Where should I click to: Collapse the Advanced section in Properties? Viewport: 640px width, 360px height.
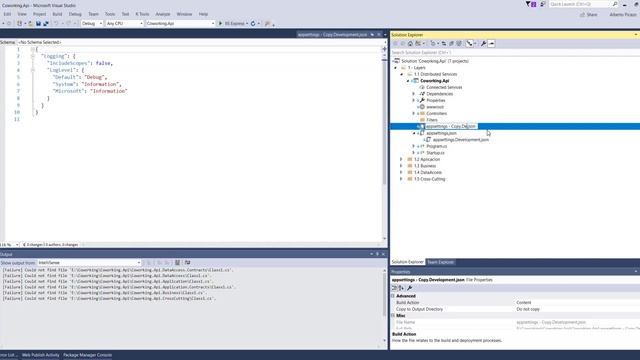tap(393, 296)
